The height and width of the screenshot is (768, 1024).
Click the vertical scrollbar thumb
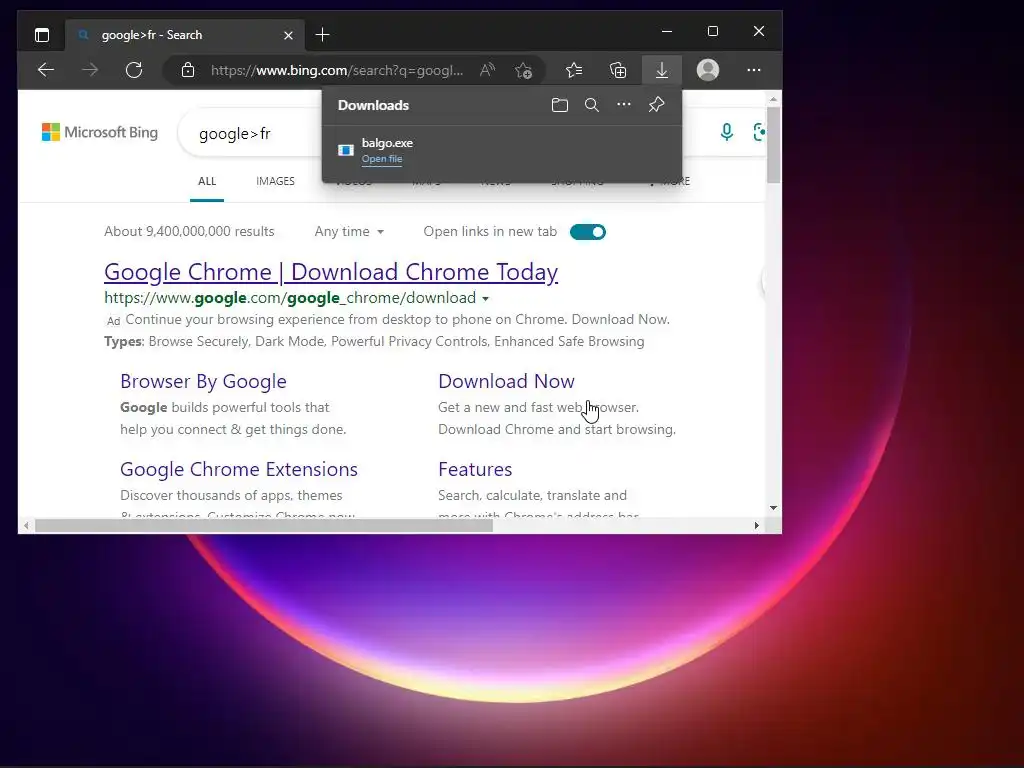773,145
